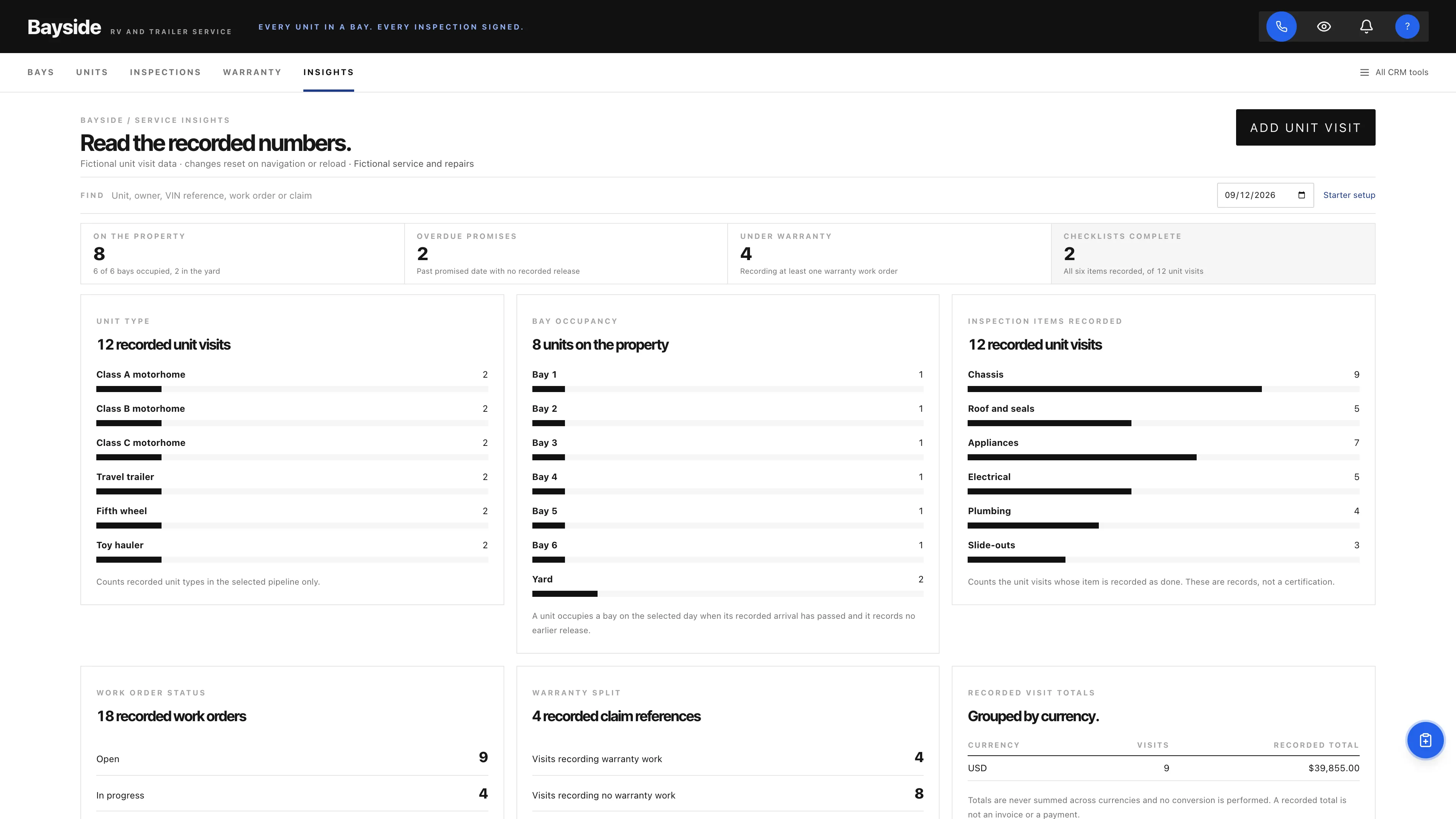Screen dimensions: 1456x819
Task: Select the Insights tab
Action: (328, 72)
